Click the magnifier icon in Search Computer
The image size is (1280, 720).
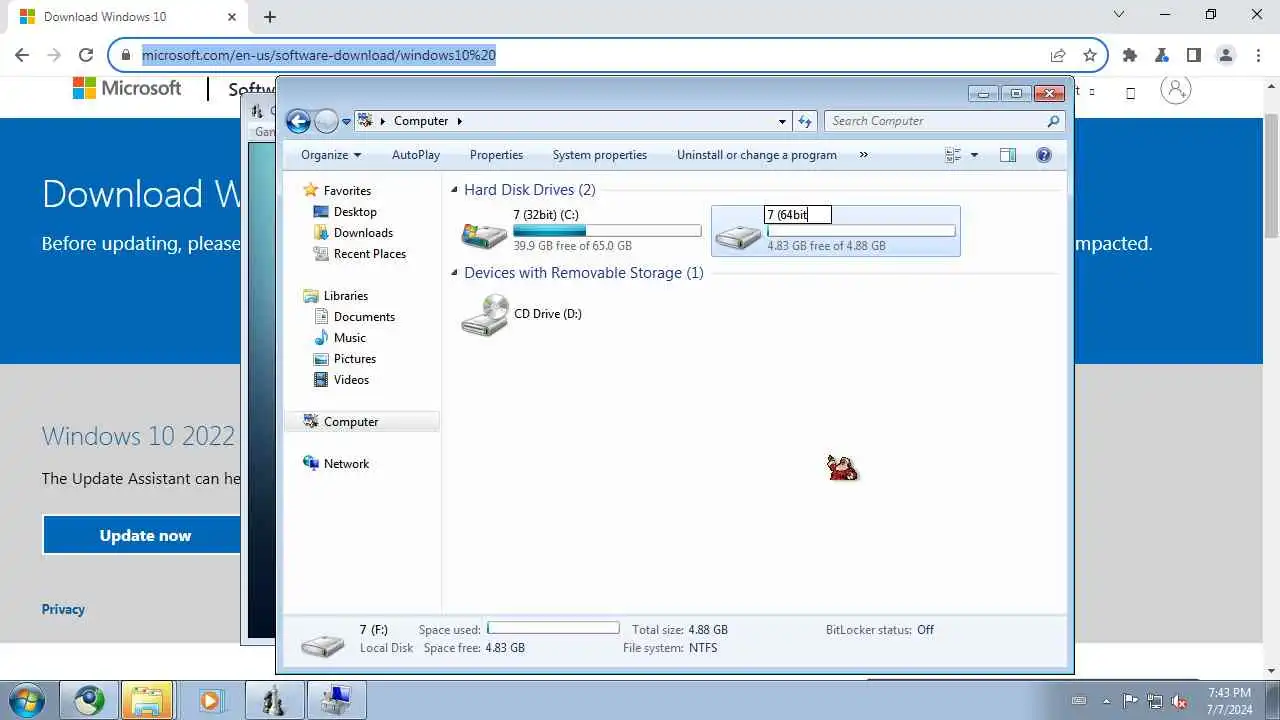[1054, 121]
